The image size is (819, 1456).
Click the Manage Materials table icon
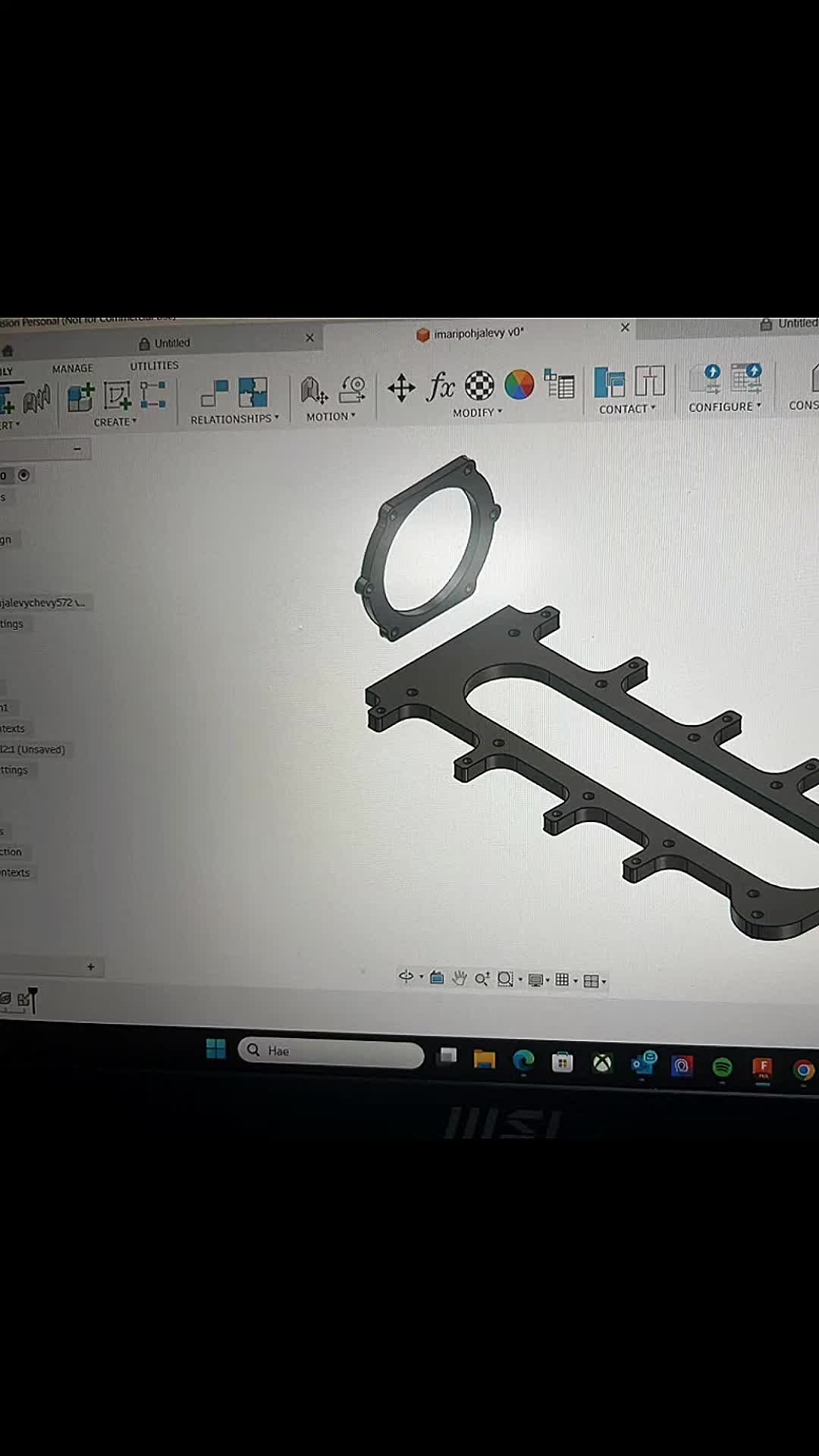[x=559, y=384]
